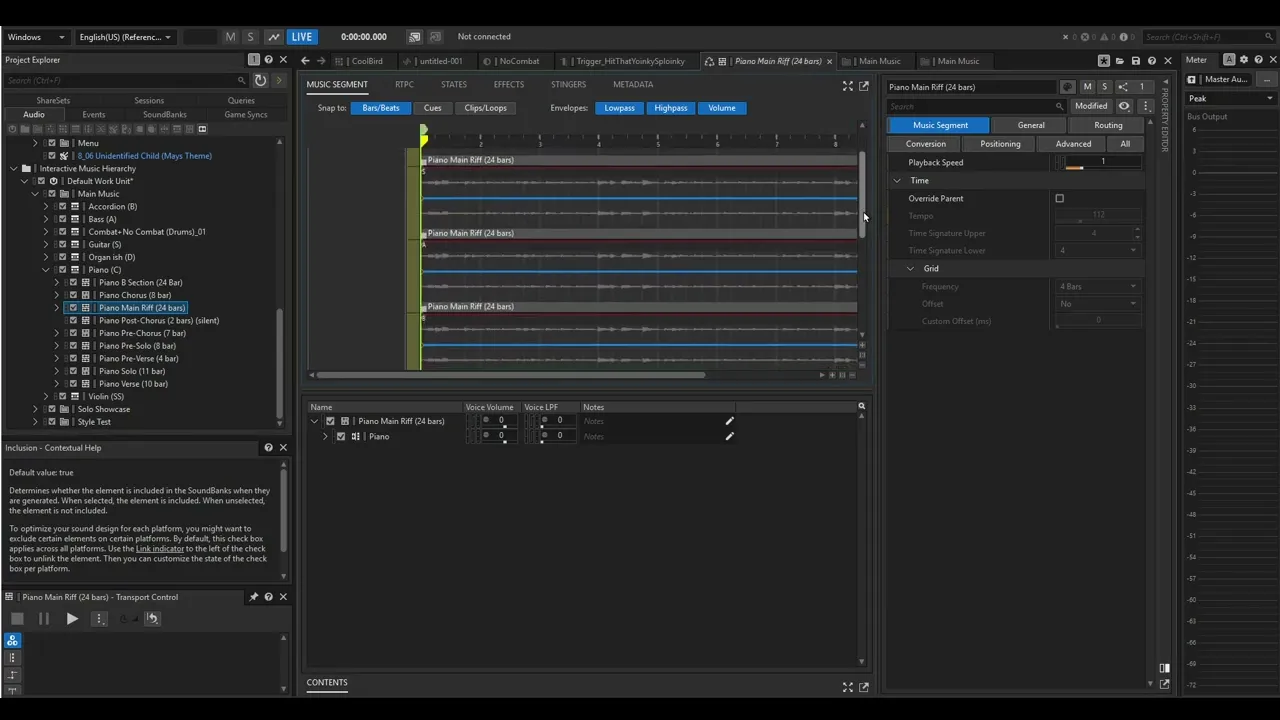1280x720 pixels.
Task: Save the project with the disk icon
Action: click(x=1135, y=61)
